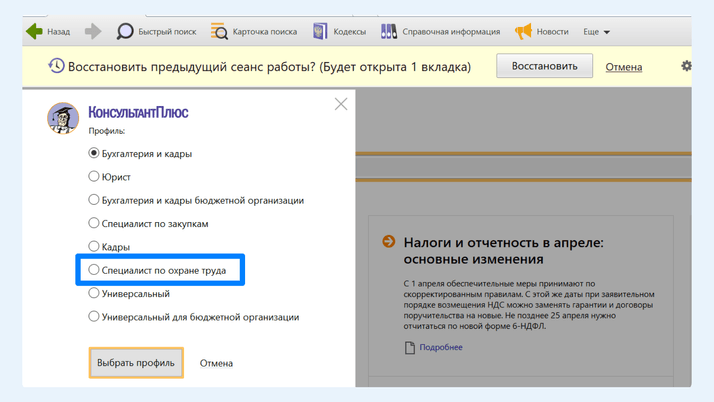Open Reference information folders icon

click(389, 31)
